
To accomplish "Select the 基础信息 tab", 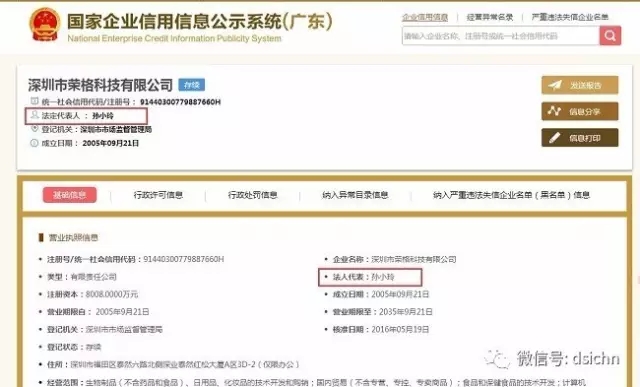I will (70, 195).
